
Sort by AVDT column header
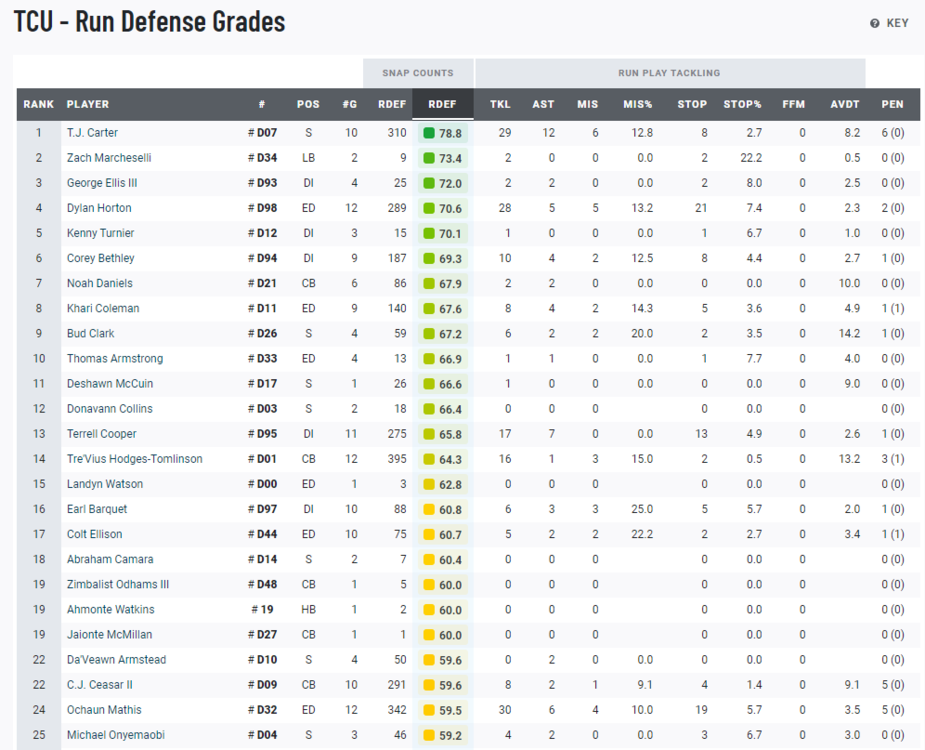pyautogui.click(x=844, y=104)
